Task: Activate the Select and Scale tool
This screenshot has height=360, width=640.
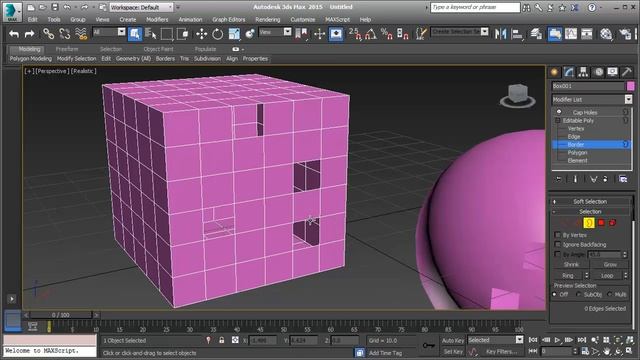Action: pos(234,34)
